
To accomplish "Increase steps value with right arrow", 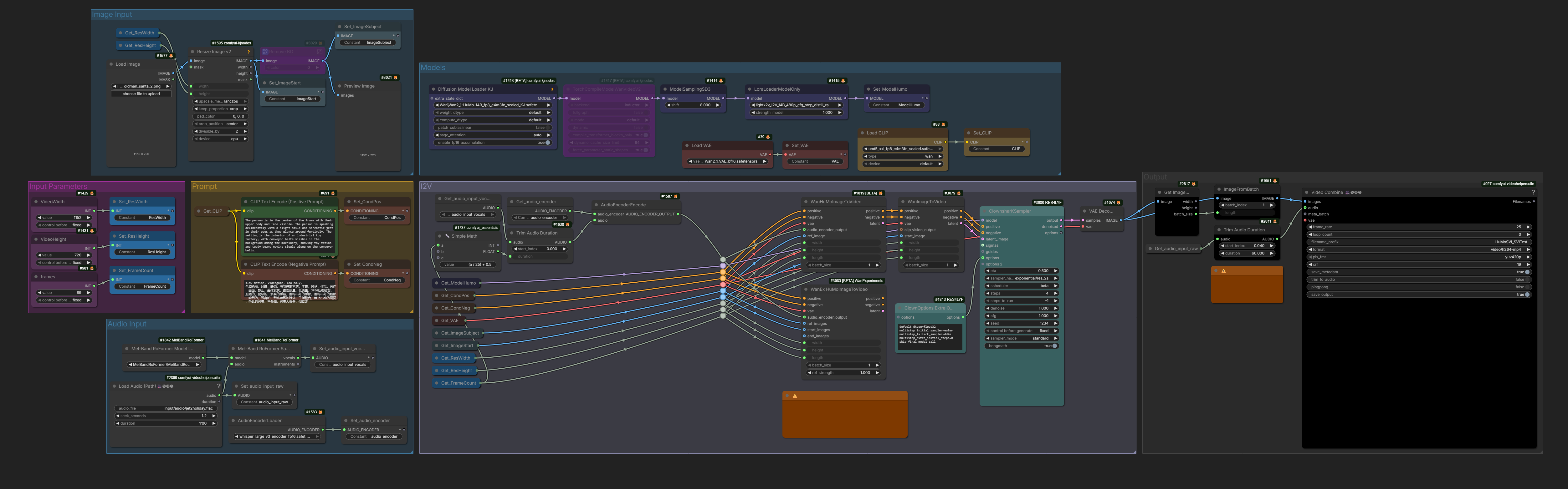I will click(x=1055, y=293).
